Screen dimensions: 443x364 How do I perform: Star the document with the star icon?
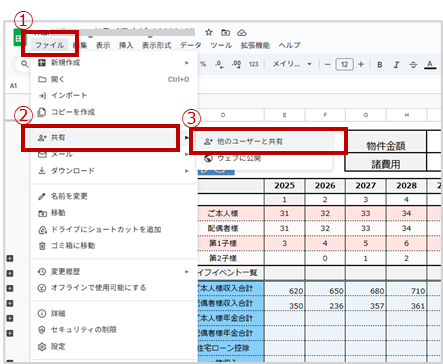point(209,32)
